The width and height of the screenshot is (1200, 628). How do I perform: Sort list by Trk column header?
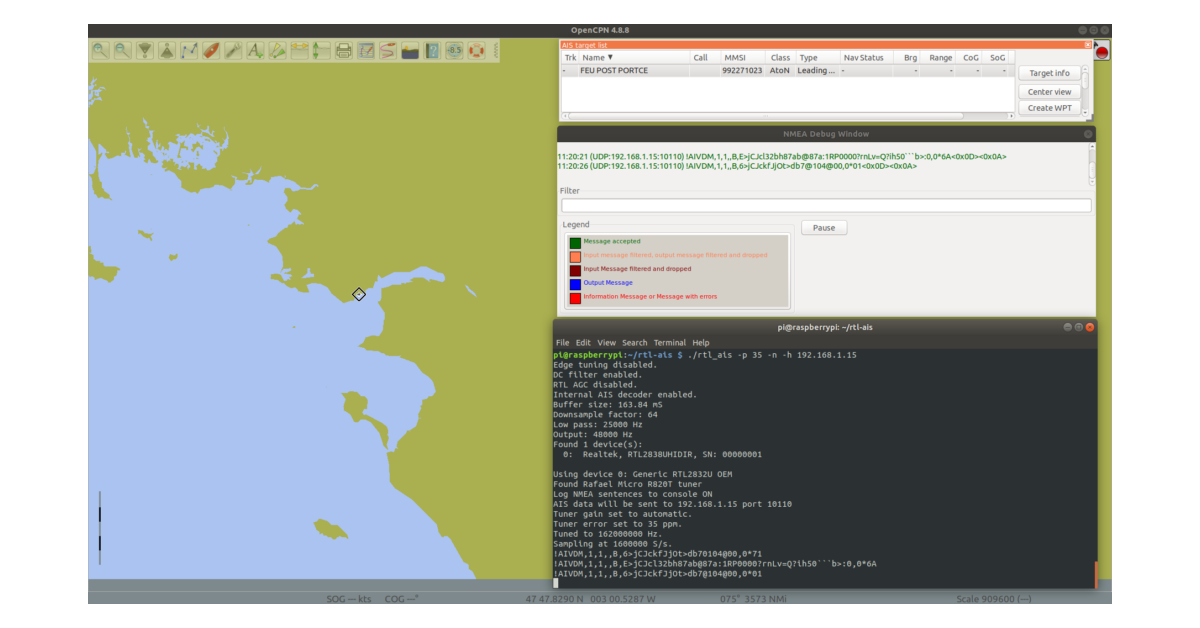click(570, 58)
